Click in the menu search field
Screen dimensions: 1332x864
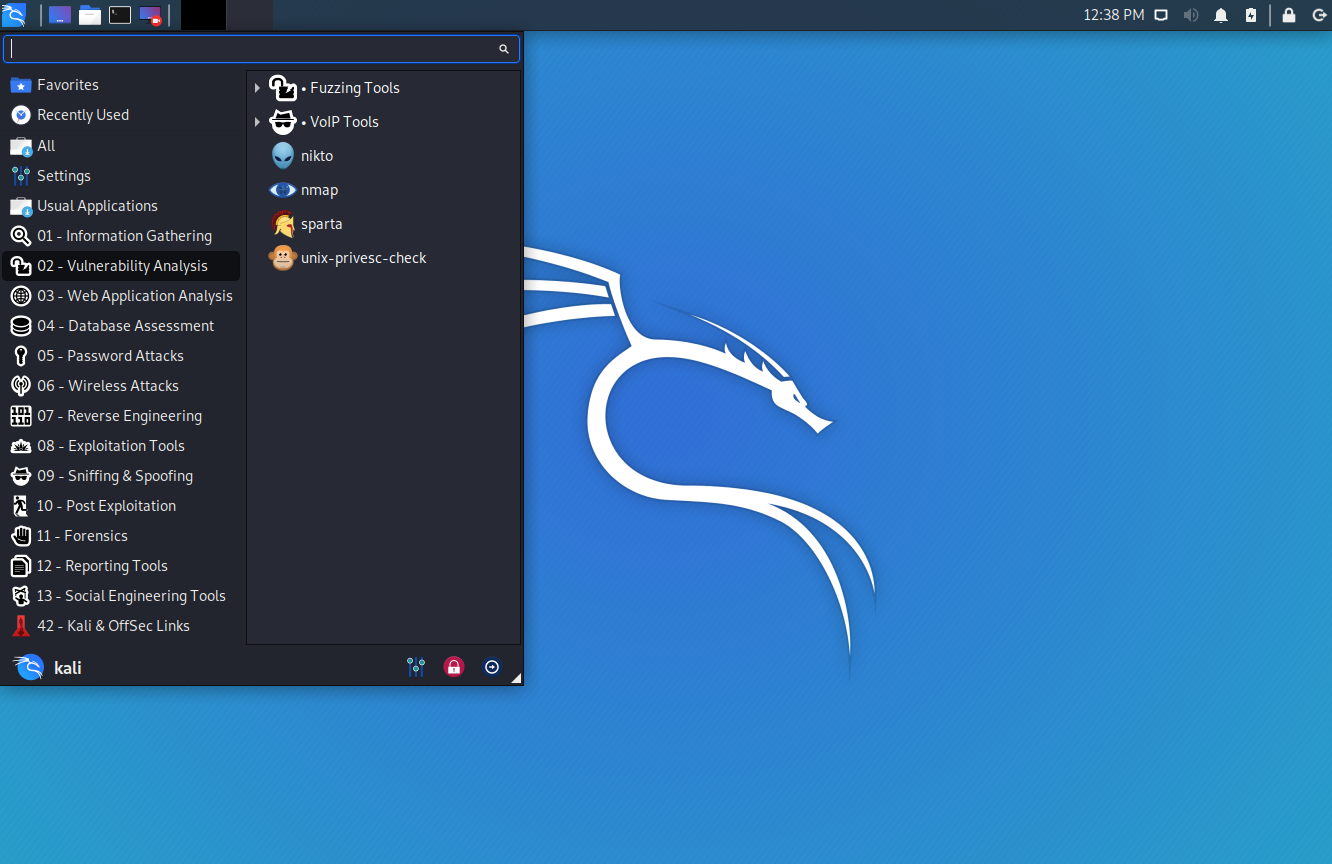tap(261, 49)
